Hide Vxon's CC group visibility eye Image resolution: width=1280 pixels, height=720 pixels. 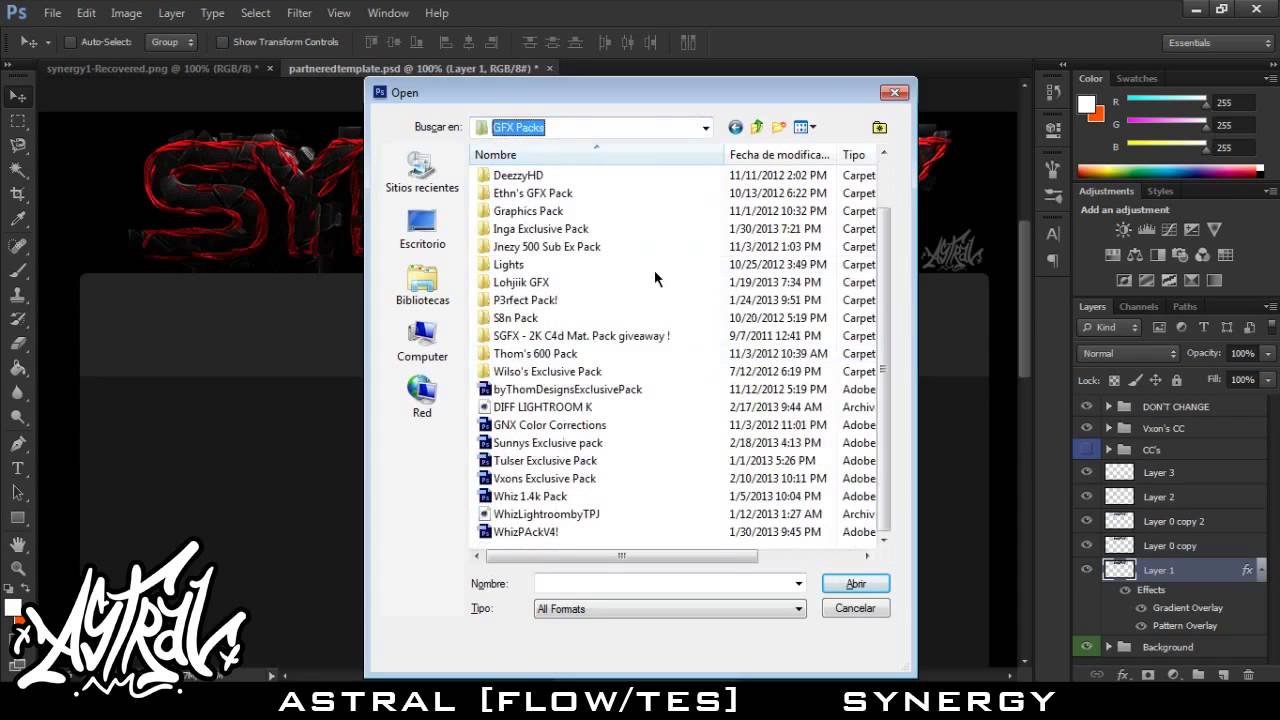pyautogui.click(x=1087, y=428)
